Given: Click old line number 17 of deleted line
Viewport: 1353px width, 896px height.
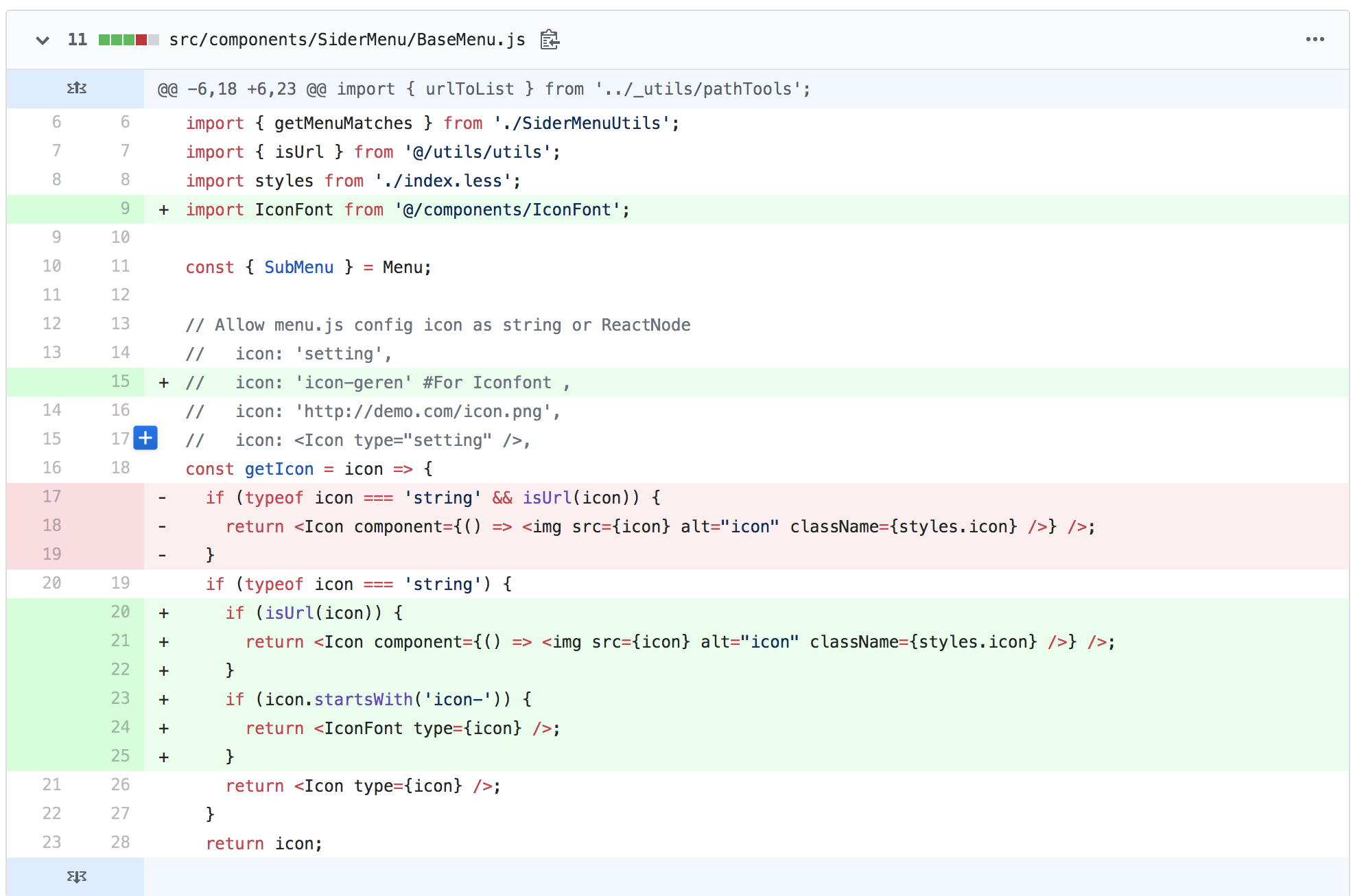Looking at the screenshot, I should tap(51, 497).
